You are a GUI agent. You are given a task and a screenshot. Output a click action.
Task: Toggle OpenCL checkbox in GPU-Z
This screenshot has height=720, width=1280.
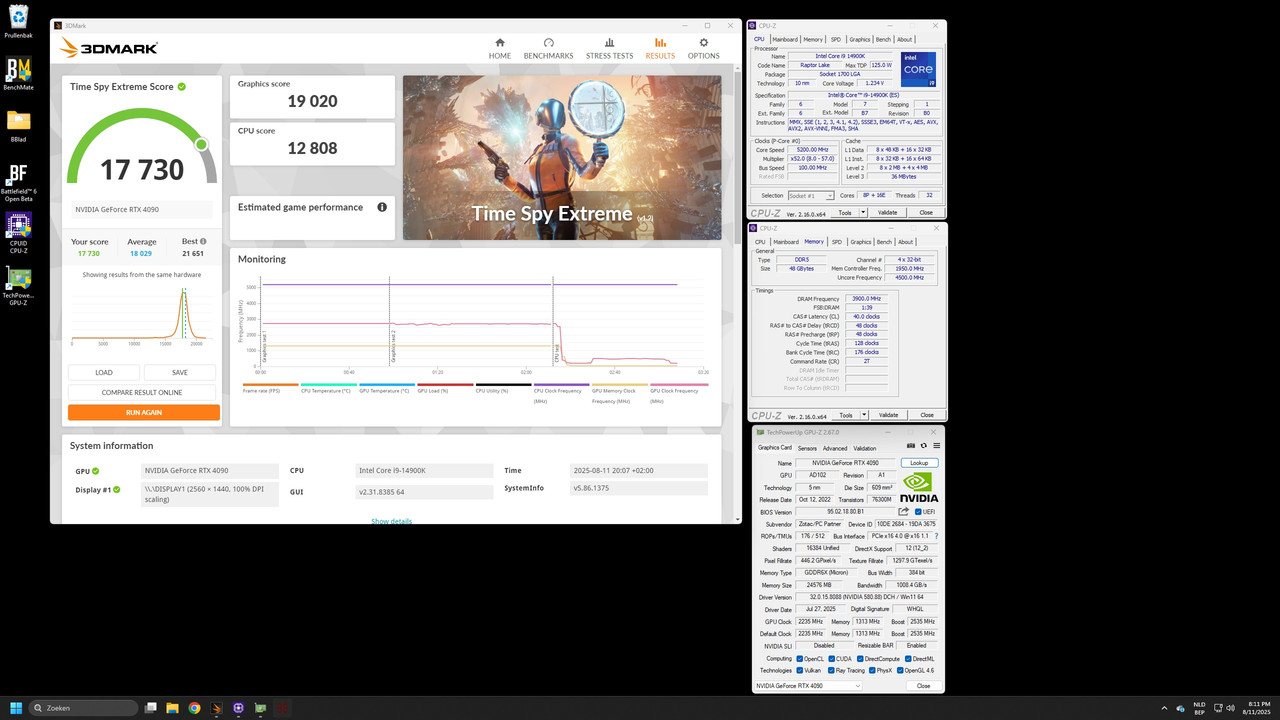pos(799,658)
